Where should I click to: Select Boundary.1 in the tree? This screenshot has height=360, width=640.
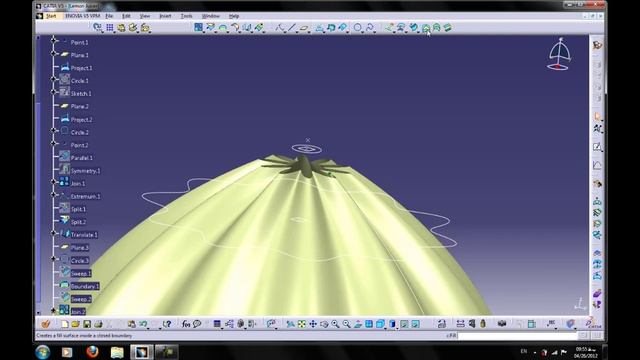pyautogui.click(x=85, y=287)
